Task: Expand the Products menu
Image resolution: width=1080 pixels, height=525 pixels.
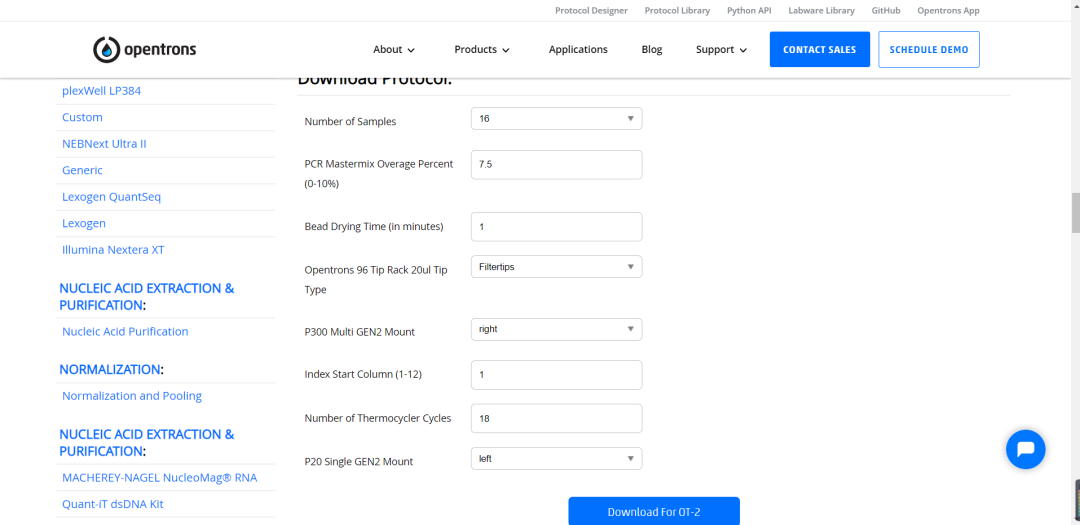Action: [481, 50]
